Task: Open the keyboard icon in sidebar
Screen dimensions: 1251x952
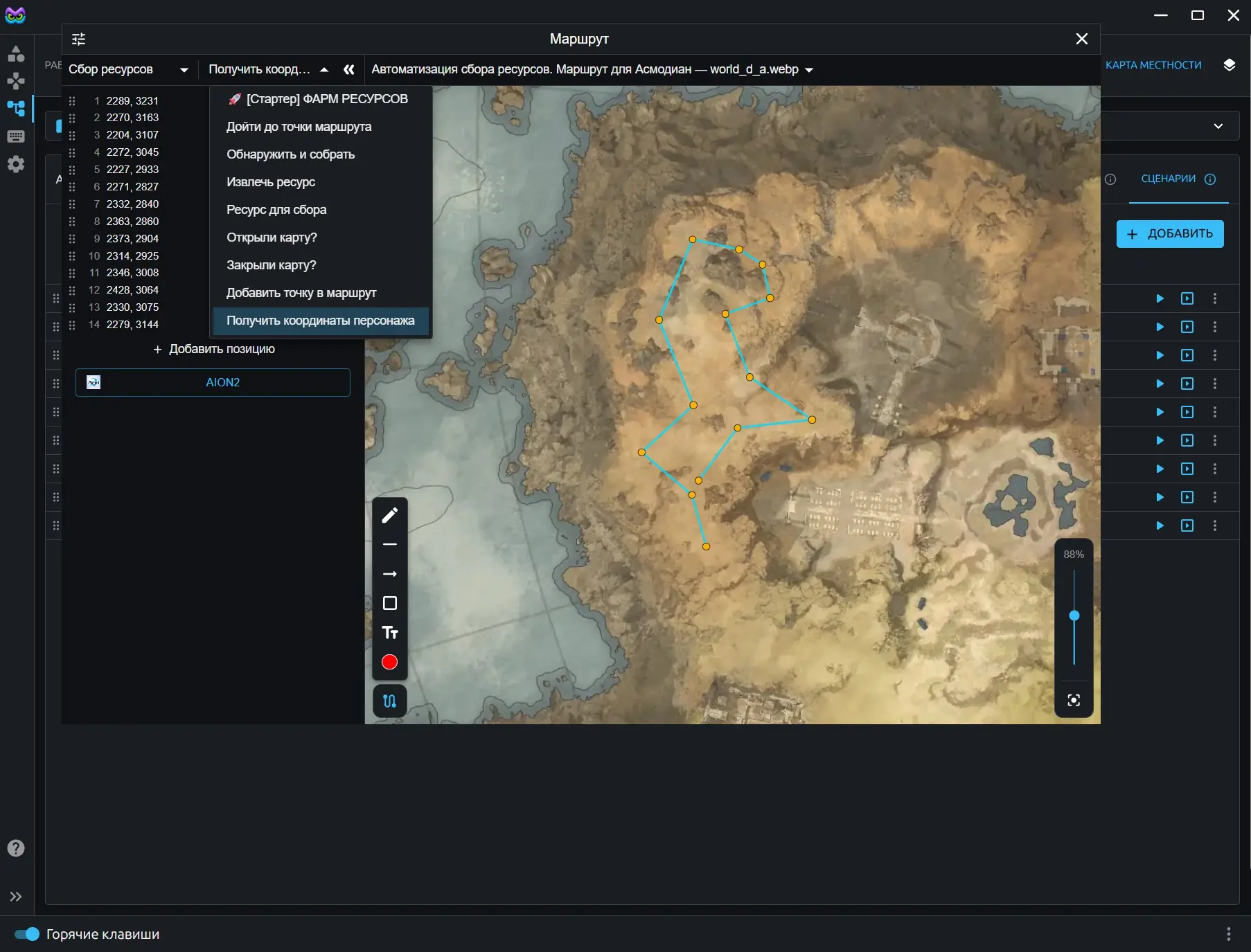Action: click(x=16, y=136)
